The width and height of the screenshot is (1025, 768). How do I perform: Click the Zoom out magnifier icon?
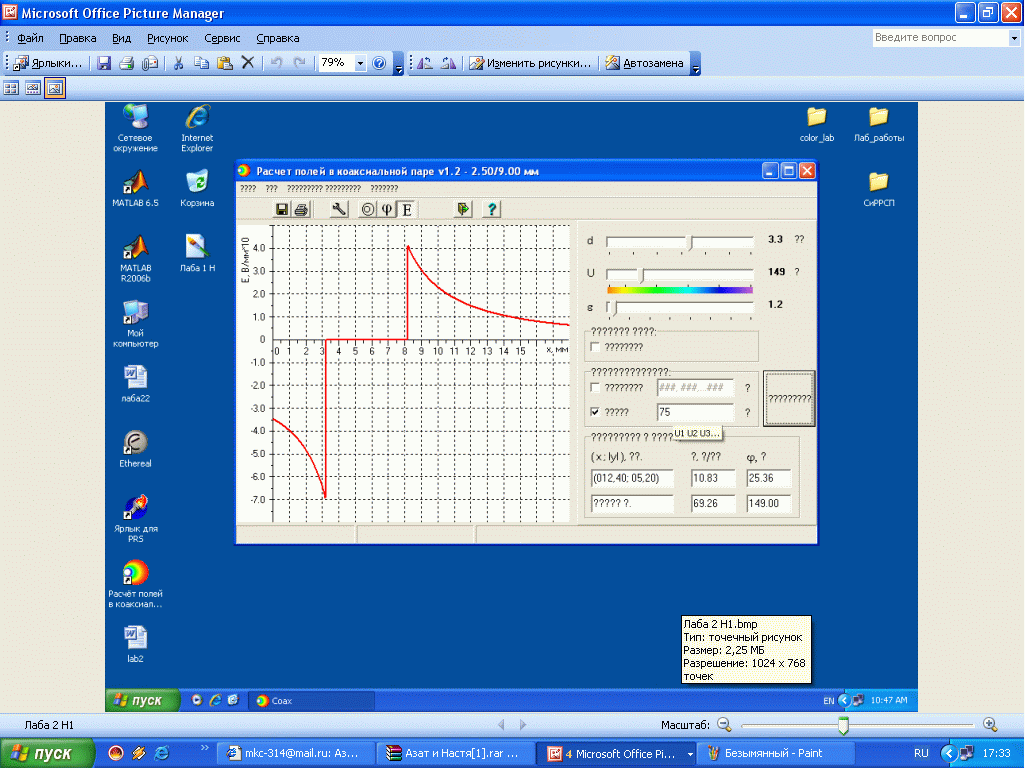(x=724, y=724)
